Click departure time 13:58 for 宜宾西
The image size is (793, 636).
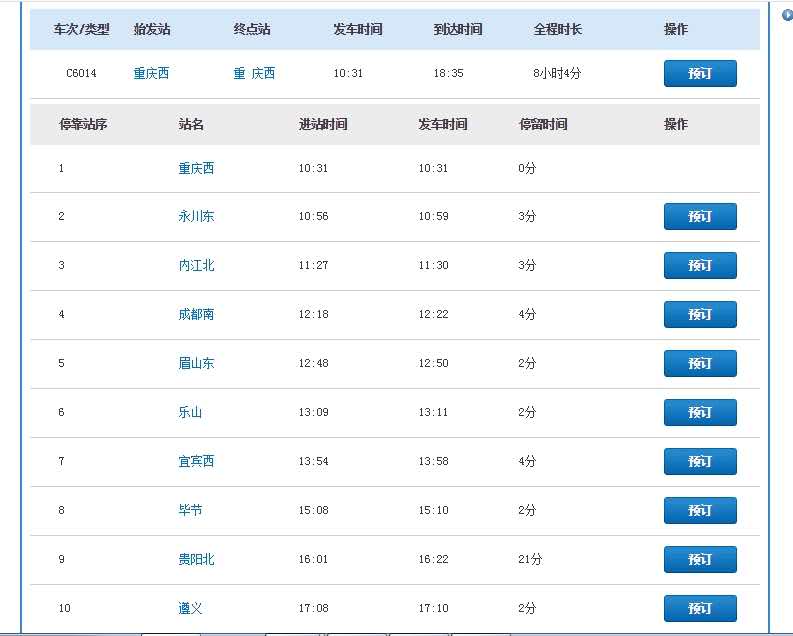(x=433, y=461)
